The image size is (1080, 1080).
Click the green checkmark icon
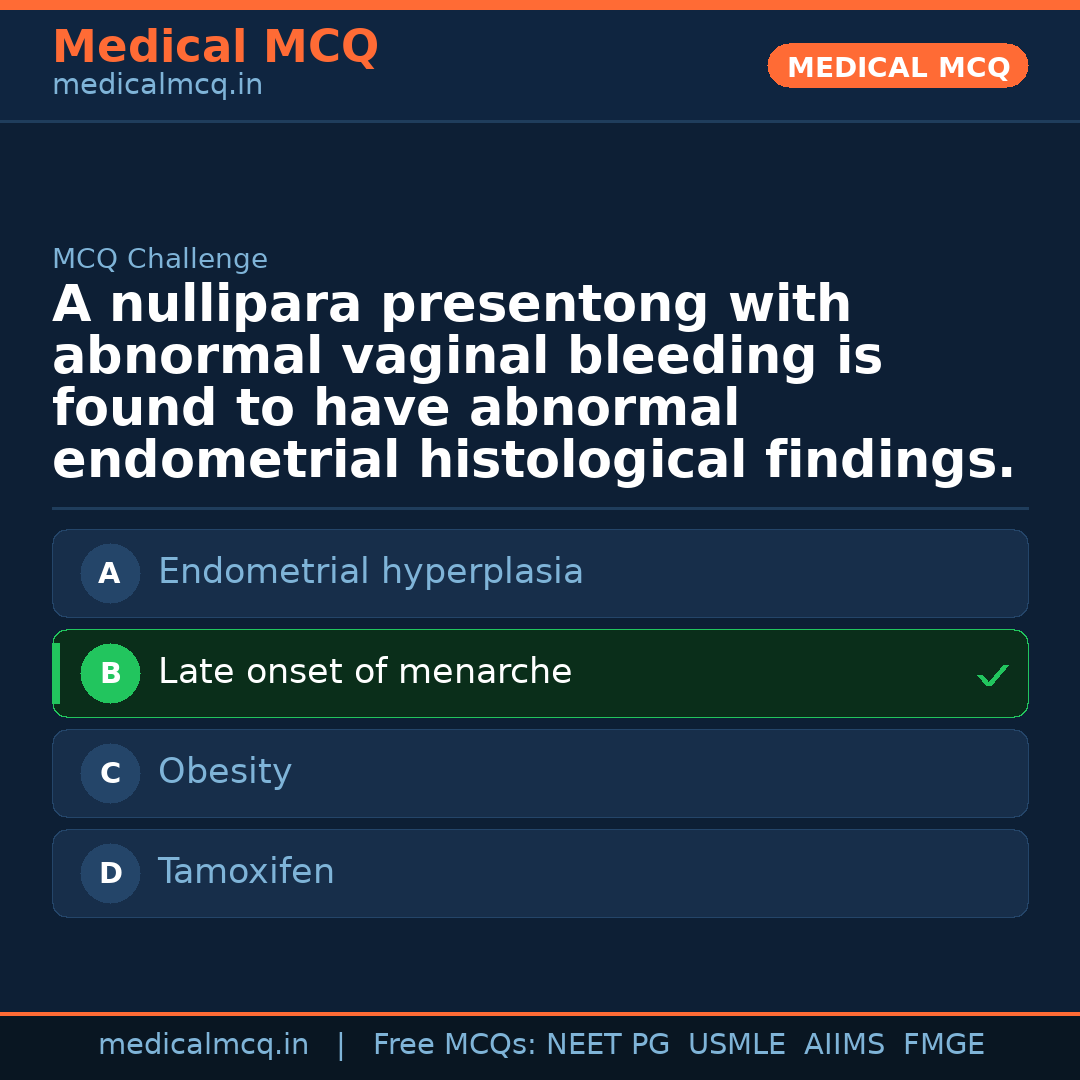click(x=992, y=676)
